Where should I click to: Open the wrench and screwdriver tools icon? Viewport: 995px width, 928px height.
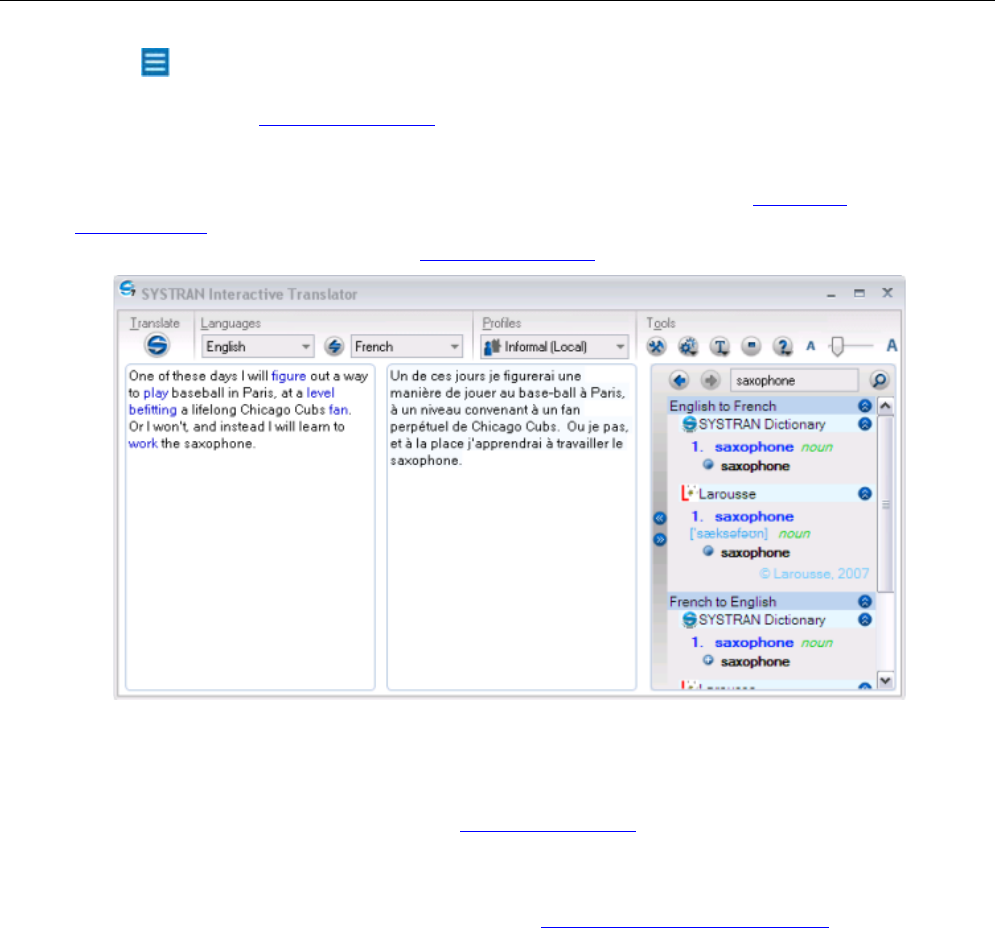[x=656, y=347]
